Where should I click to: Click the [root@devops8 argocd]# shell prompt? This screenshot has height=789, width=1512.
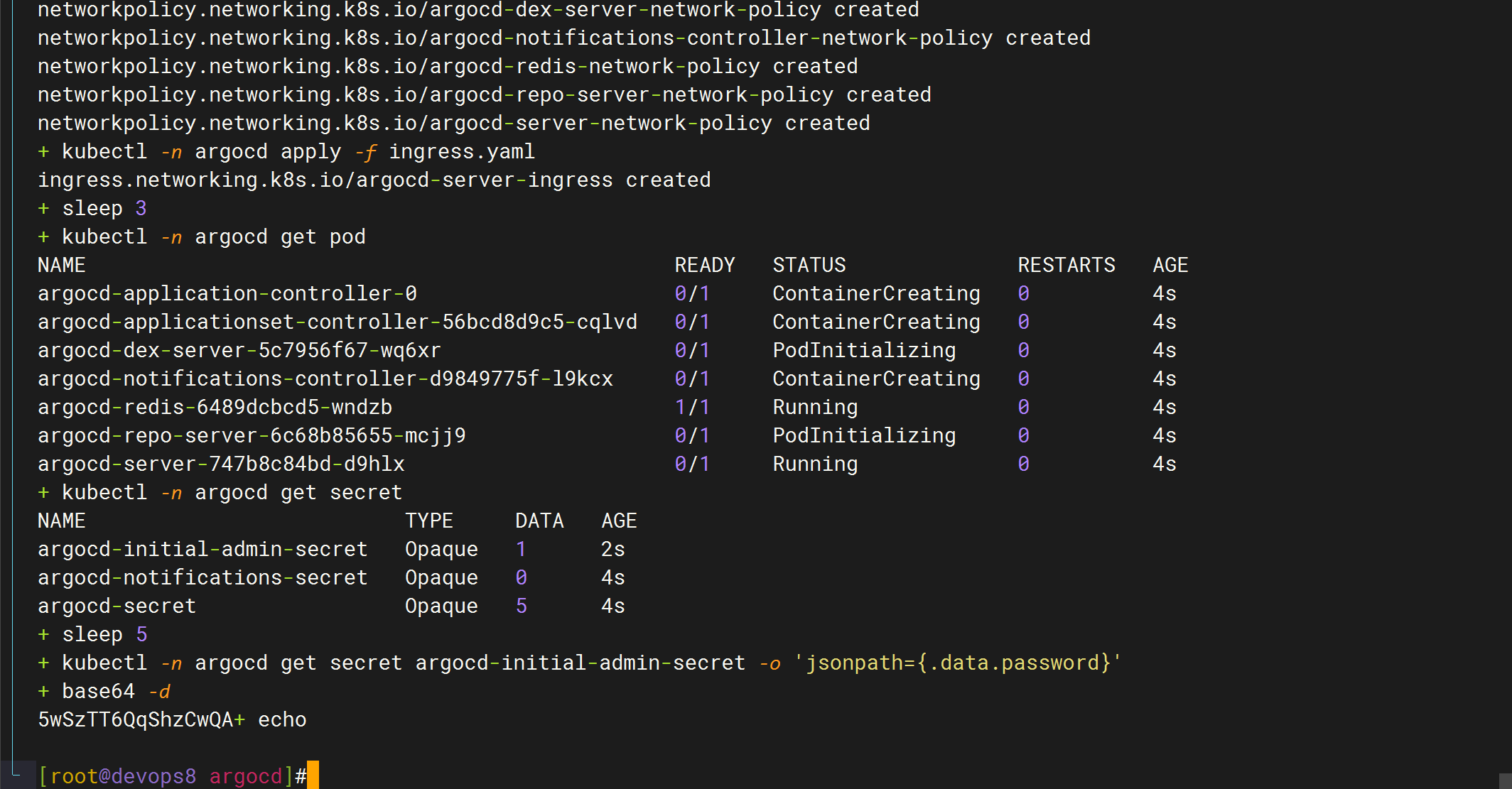(x=172, y=776)
